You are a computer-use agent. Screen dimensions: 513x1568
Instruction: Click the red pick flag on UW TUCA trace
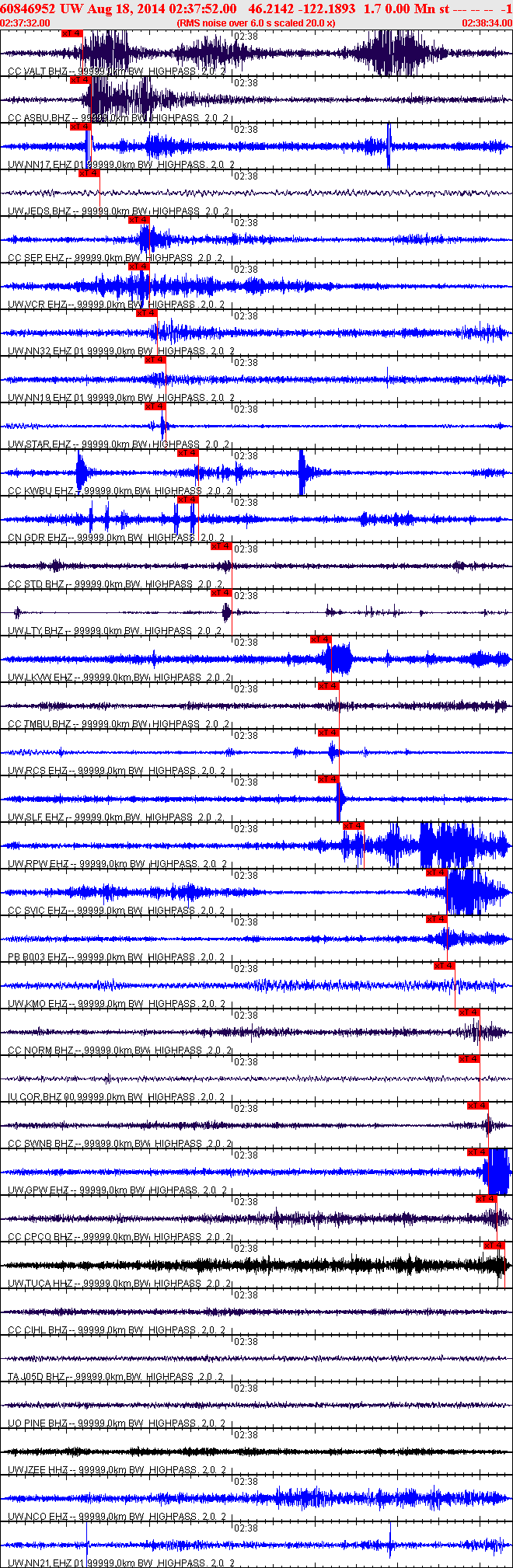pos(494,1246)
